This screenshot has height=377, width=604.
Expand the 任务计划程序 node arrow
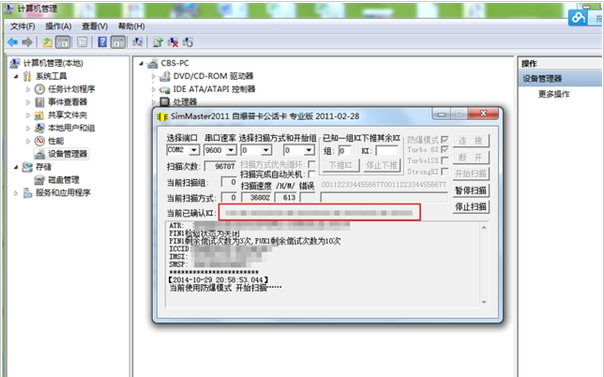click(28, 89)
